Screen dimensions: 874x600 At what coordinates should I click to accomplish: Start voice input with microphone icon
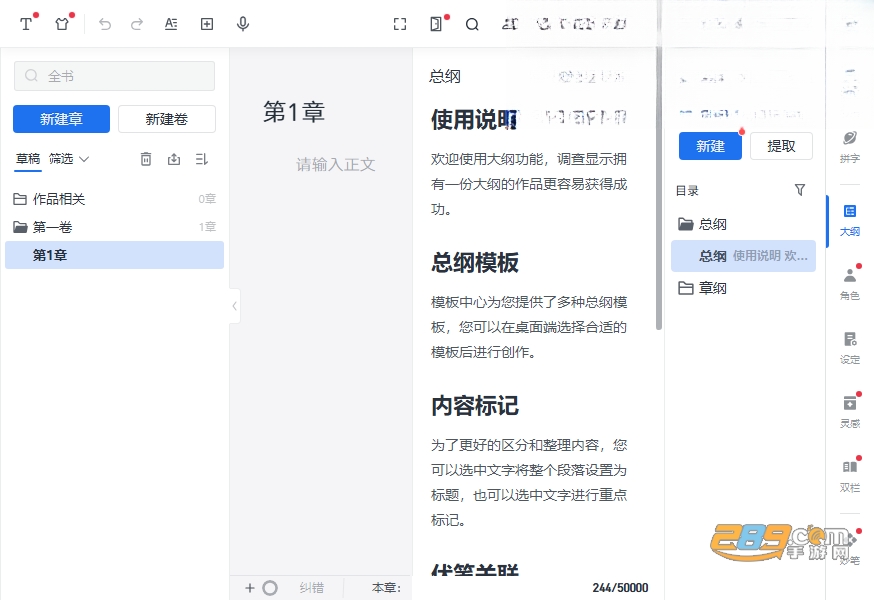point(242,24)
